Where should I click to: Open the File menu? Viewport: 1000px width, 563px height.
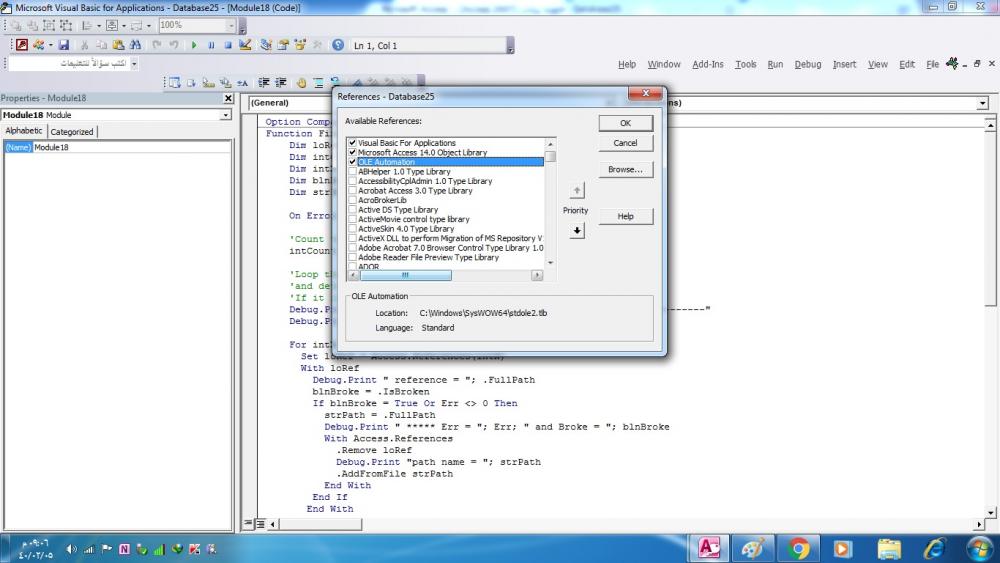[932, 64]
